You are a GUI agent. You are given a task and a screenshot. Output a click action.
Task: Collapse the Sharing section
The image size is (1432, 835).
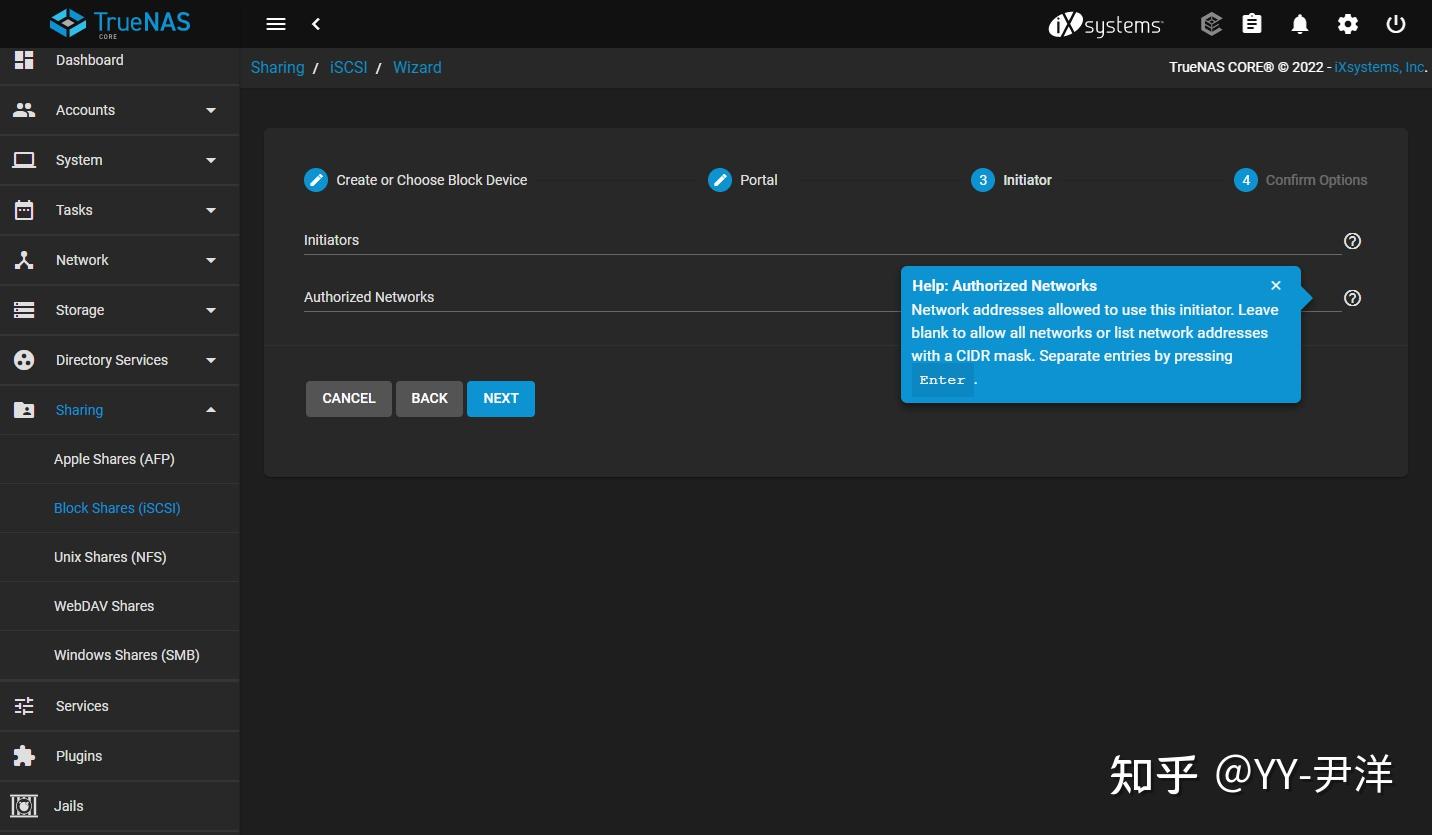(x=119, y=410)
